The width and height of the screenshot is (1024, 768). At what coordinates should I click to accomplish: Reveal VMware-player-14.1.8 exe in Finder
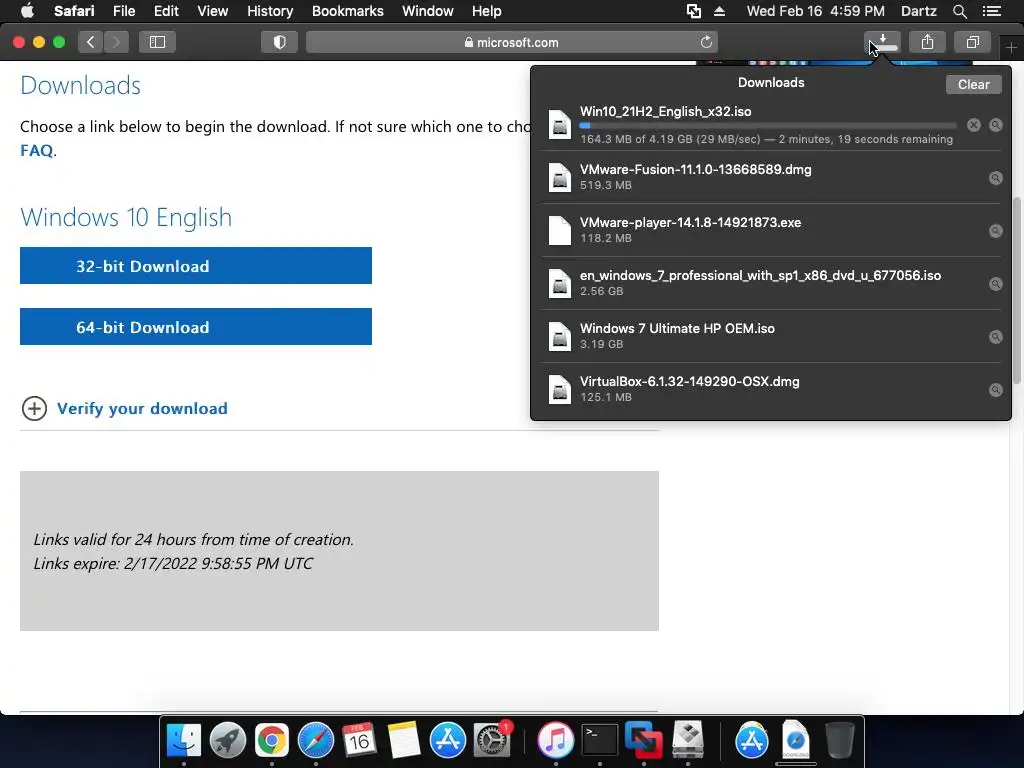coord(995,231)
